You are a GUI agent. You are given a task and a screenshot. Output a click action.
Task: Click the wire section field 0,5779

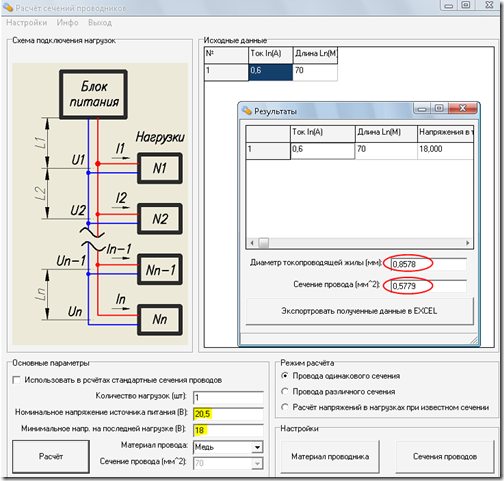pos(429,286)
